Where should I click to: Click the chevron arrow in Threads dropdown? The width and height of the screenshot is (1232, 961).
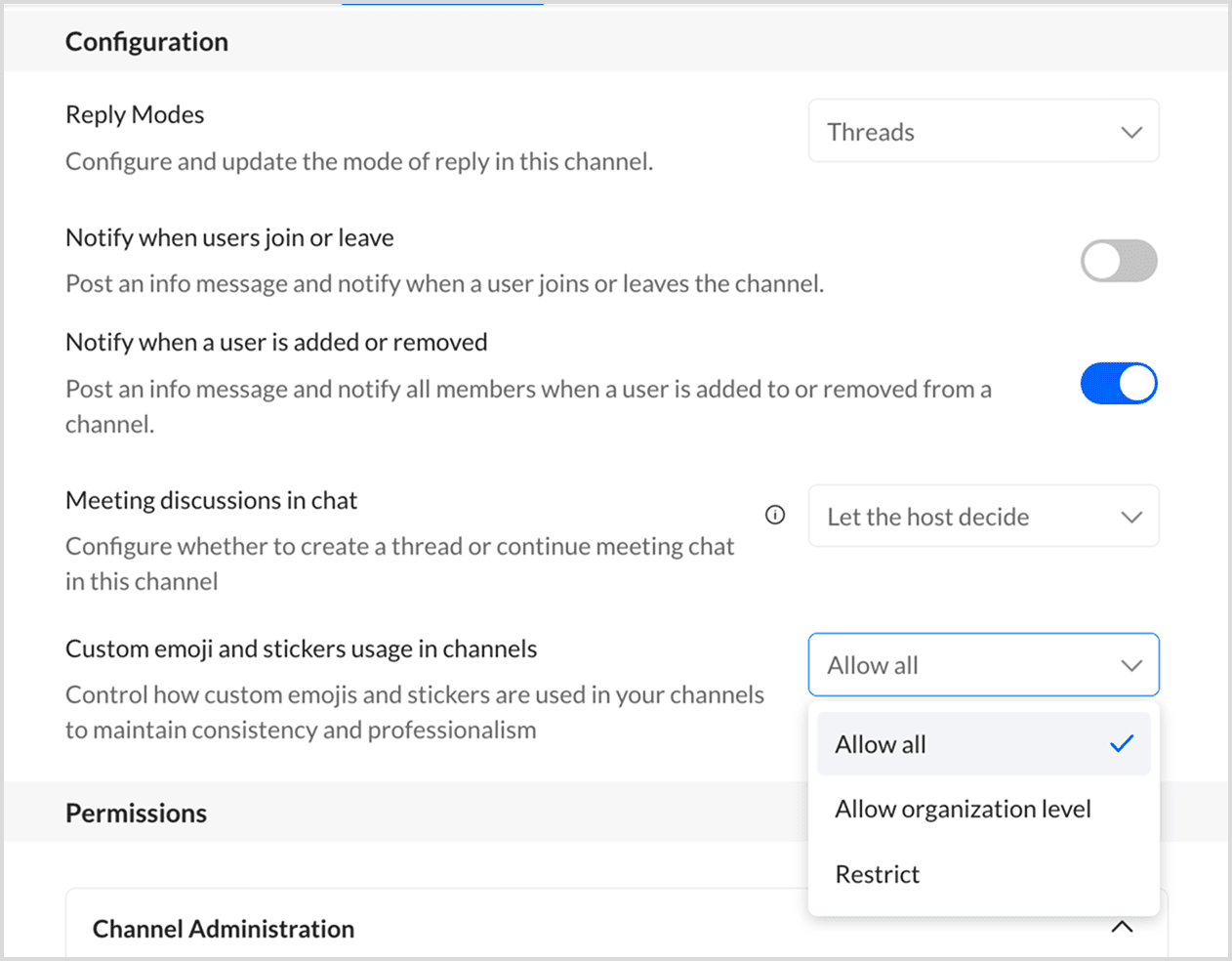pyautogui.click(x=1131, y=132)
